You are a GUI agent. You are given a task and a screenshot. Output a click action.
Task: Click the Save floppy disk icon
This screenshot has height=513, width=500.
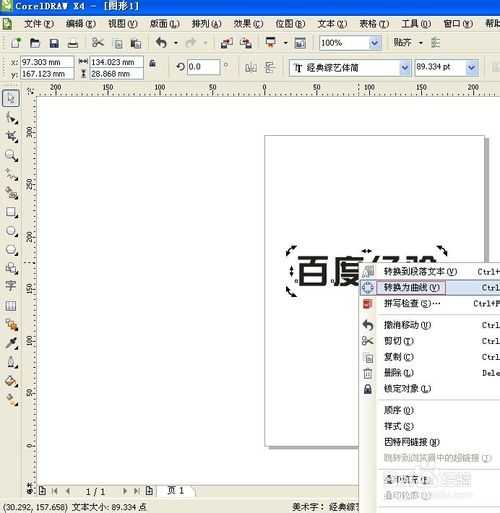[x=54, y=43]
